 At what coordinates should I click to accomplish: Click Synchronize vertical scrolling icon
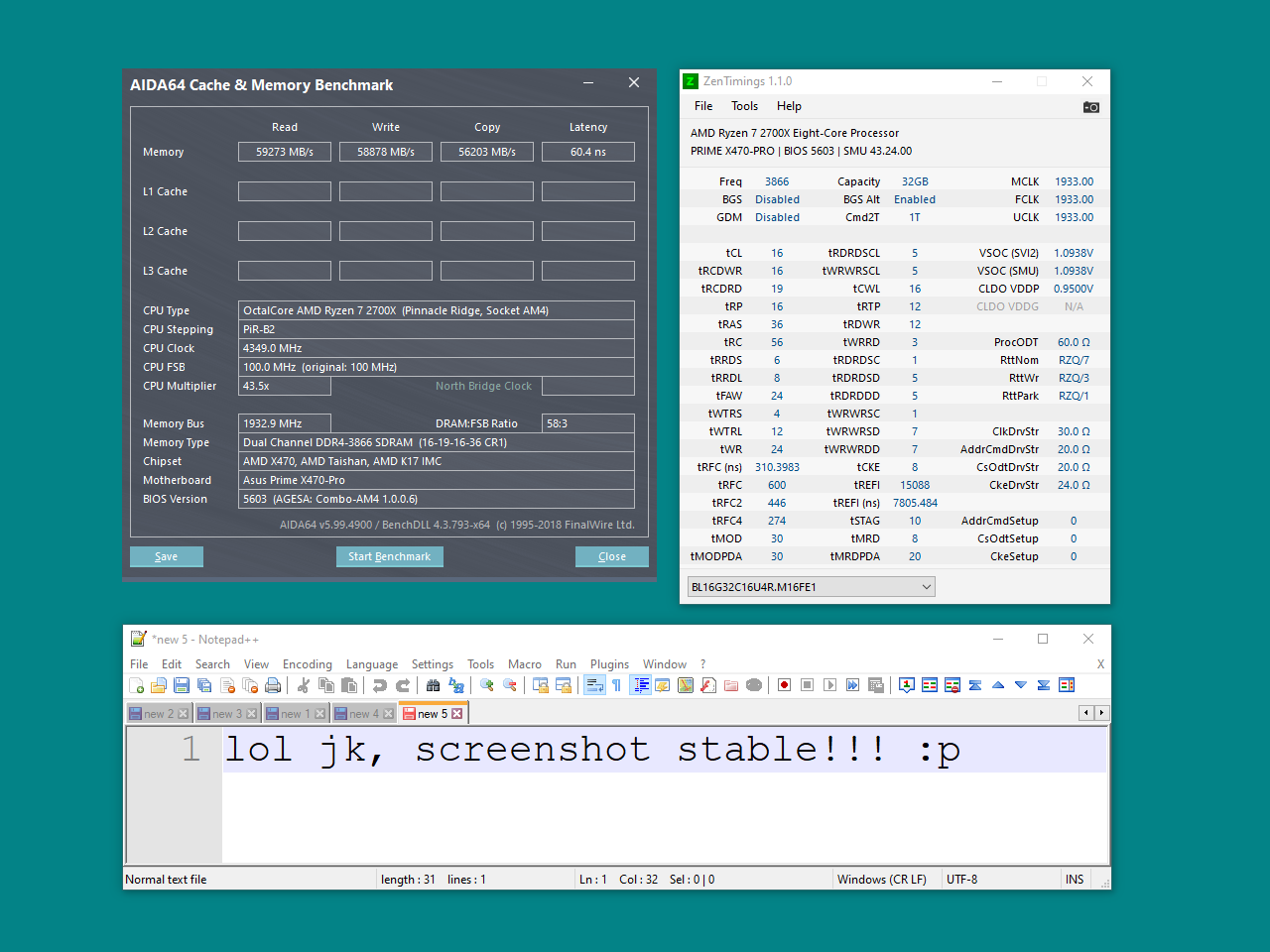(541, 685)
